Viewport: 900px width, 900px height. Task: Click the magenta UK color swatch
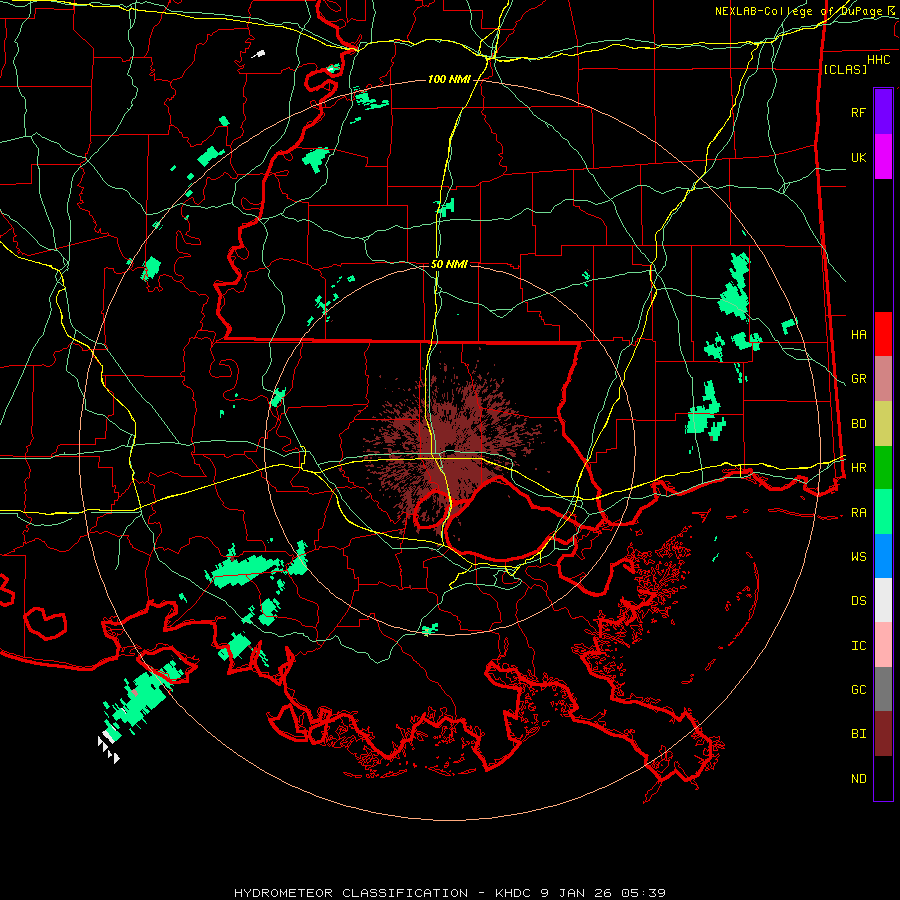(883, 157)
